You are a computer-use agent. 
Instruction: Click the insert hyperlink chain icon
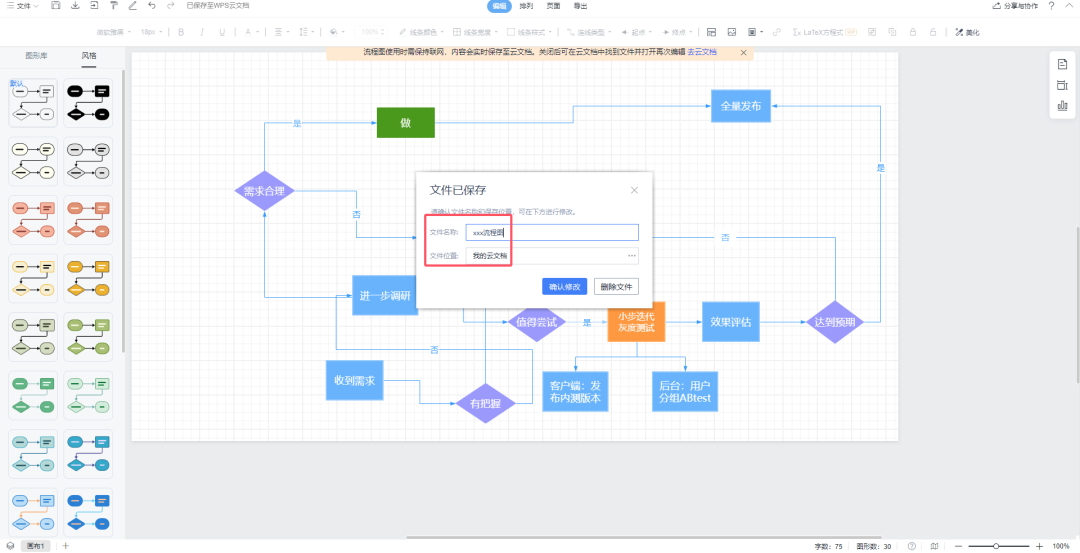[777, 32]
